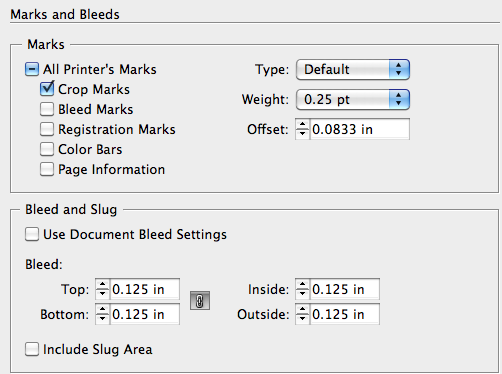The width and height of the screenshot is (502, 374).
Task: Click the Inside bleed value field
Action: tap(345, 289)
